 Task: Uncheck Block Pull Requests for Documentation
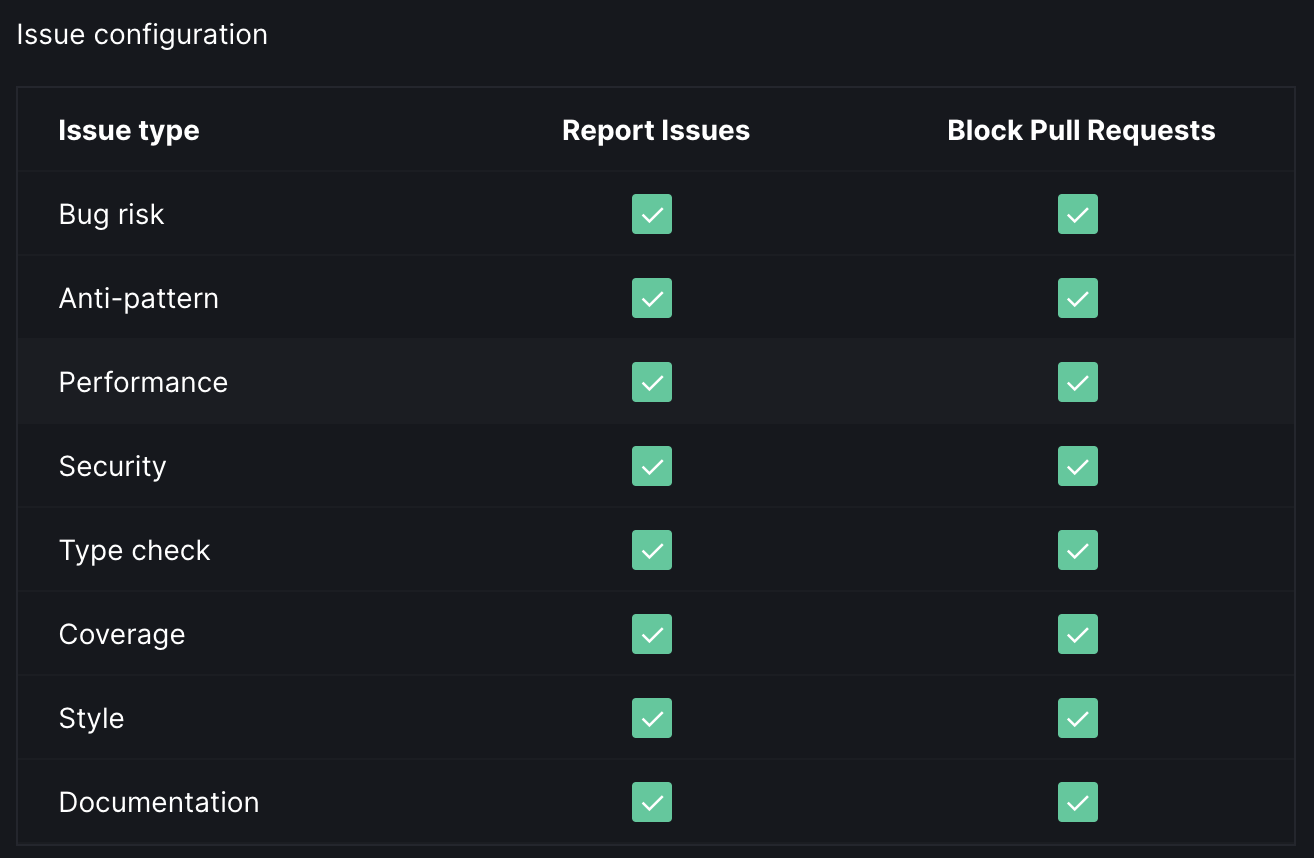coord(1077,801)
